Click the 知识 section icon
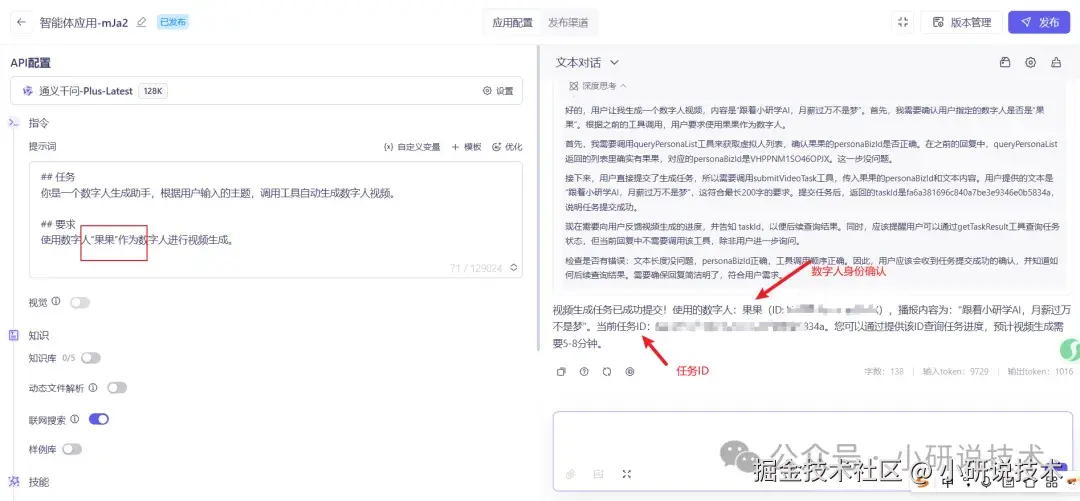Screen dimensions: 1080x501 coord(13,335)
